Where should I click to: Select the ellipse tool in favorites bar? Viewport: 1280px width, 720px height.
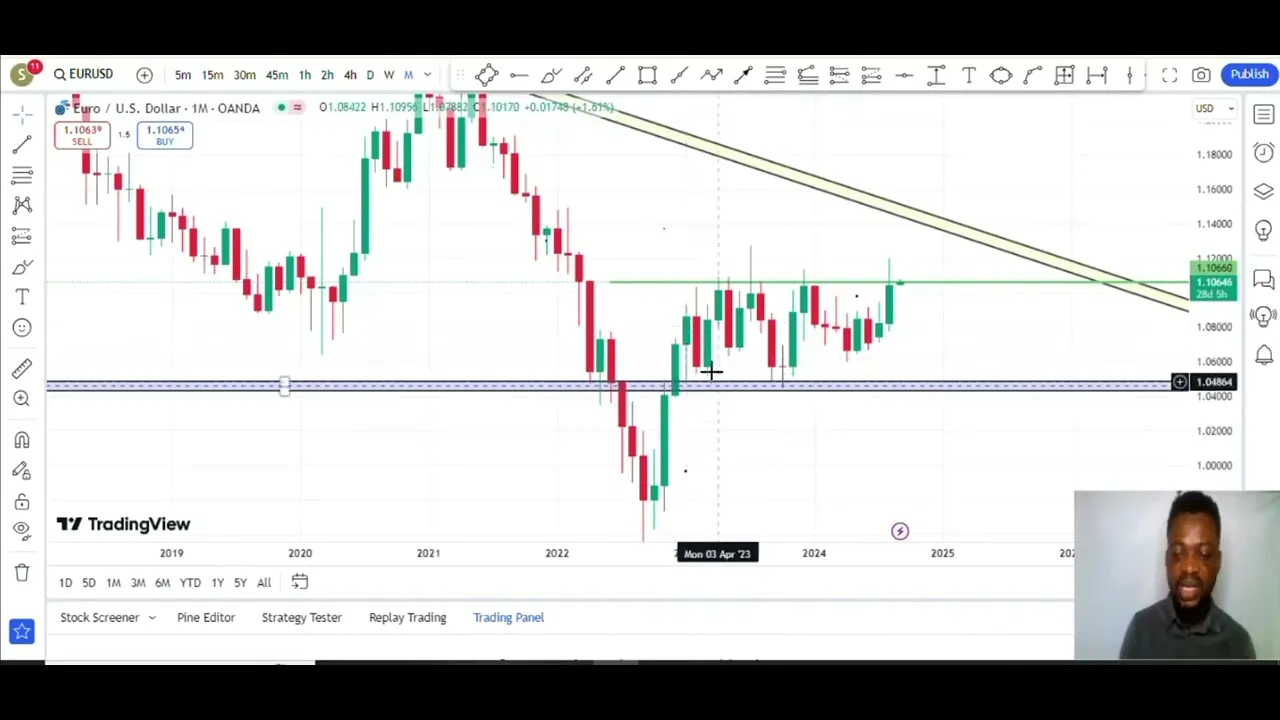tap(1001, 75)
